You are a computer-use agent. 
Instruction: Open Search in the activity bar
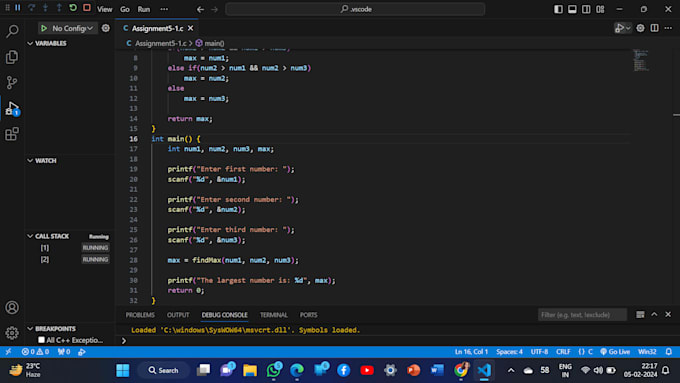pyautogui.click(x=12, y=31)
